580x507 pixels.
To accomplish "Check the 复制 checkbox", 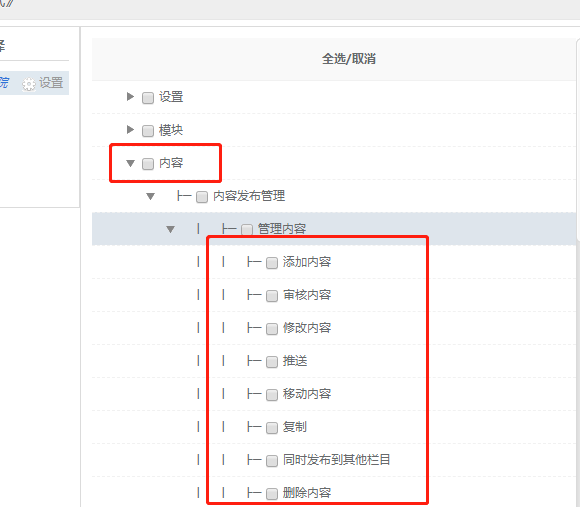I will point(272,428).
